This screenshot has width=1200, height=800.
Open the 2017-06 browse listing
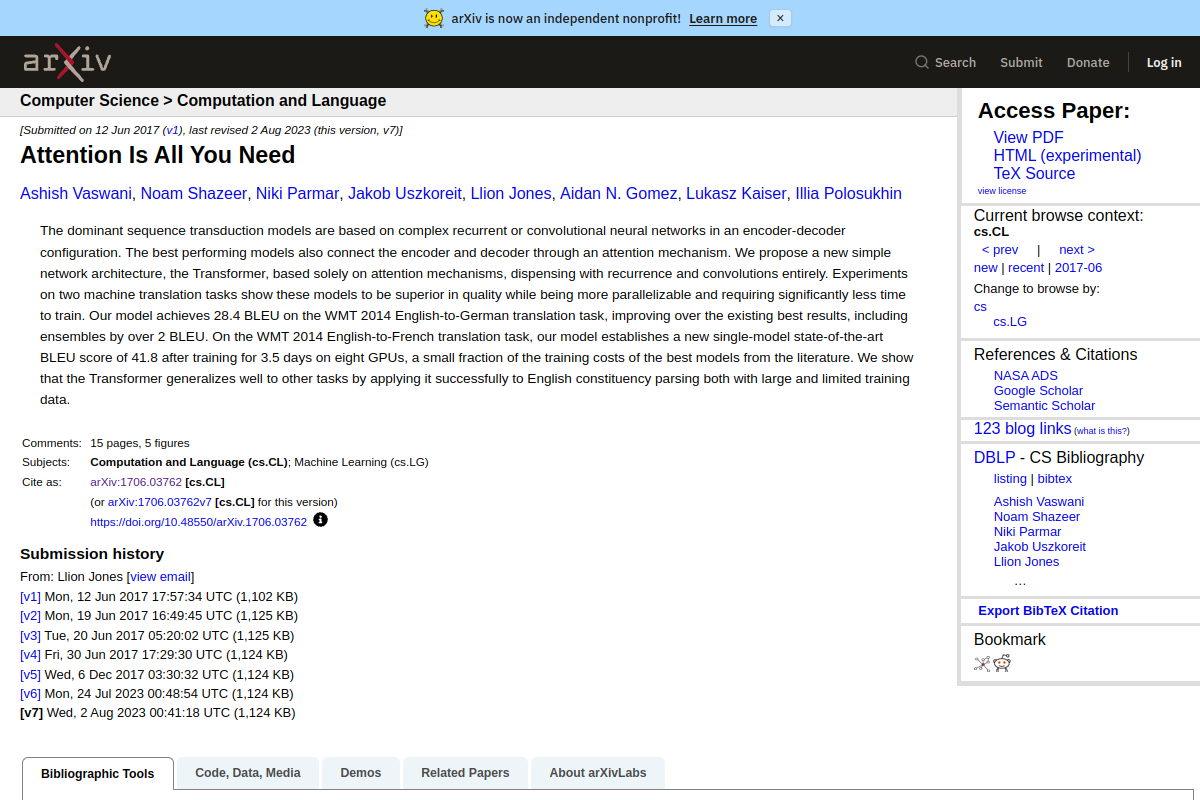[x=1078, y=267]
